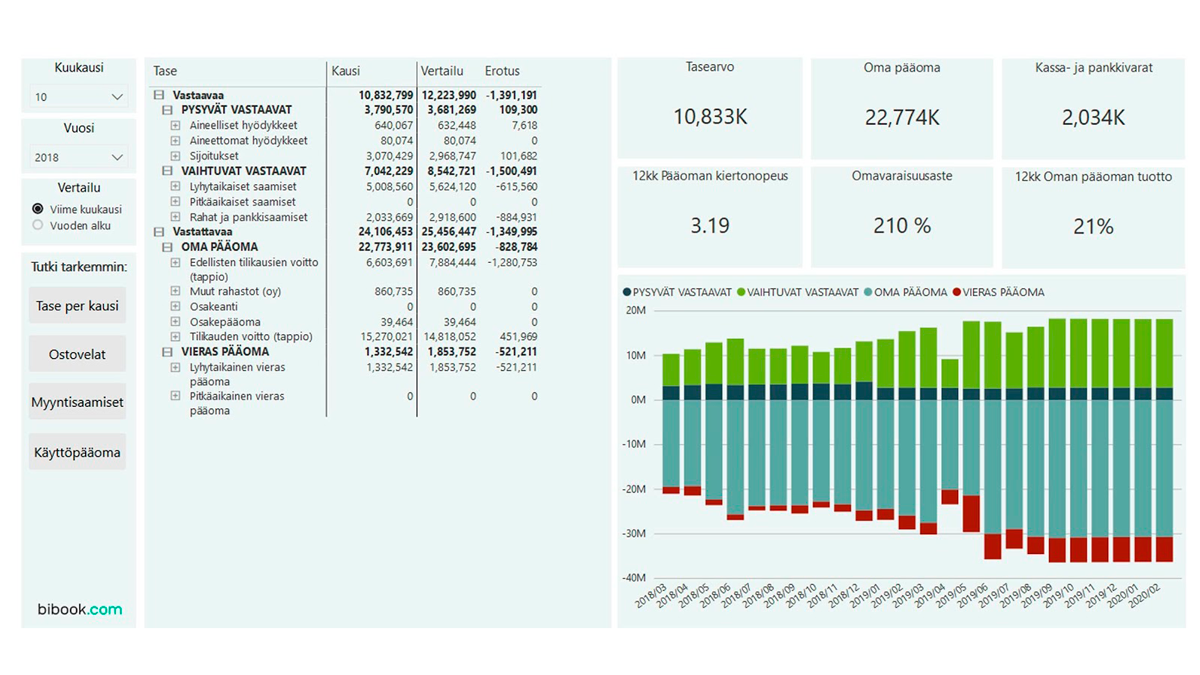The height and width of the screenshot is (675, 1200).
Task: Select the Viime kuukausi radio option
Action: [38, 209]
